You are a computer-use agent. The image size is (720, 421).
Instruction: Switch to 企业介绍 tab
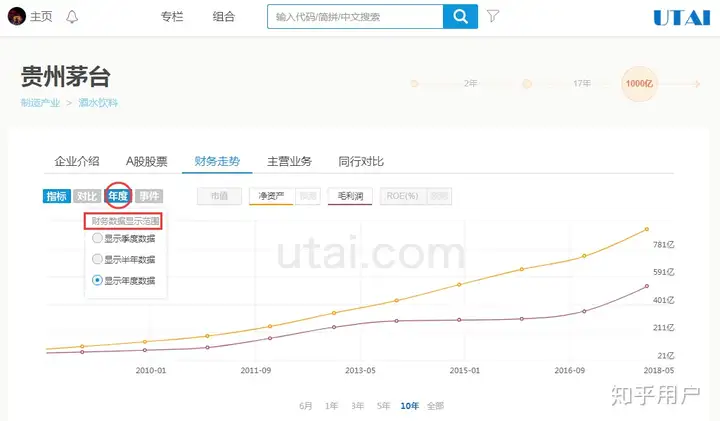pos(77,161)
